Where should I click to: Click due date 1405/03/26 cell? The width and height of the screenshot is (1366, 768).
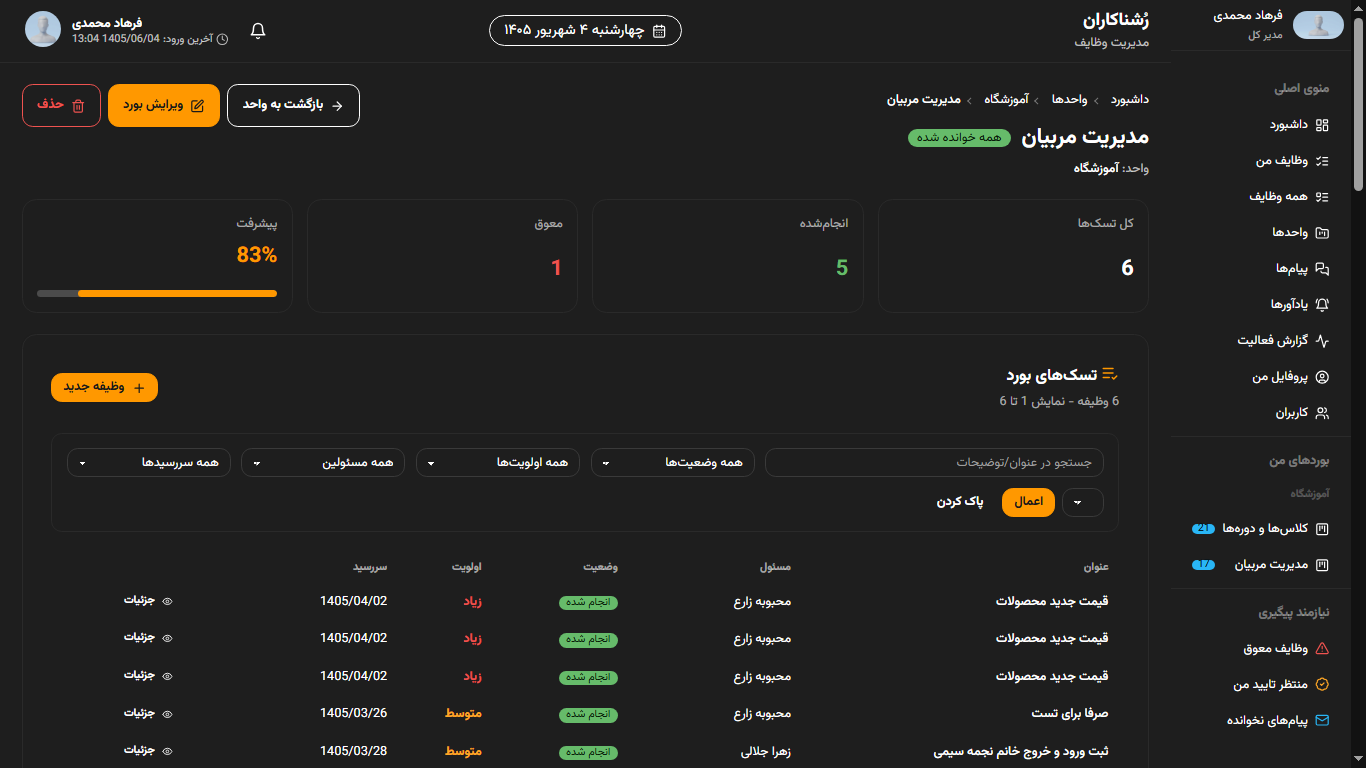tap(353, 714)
